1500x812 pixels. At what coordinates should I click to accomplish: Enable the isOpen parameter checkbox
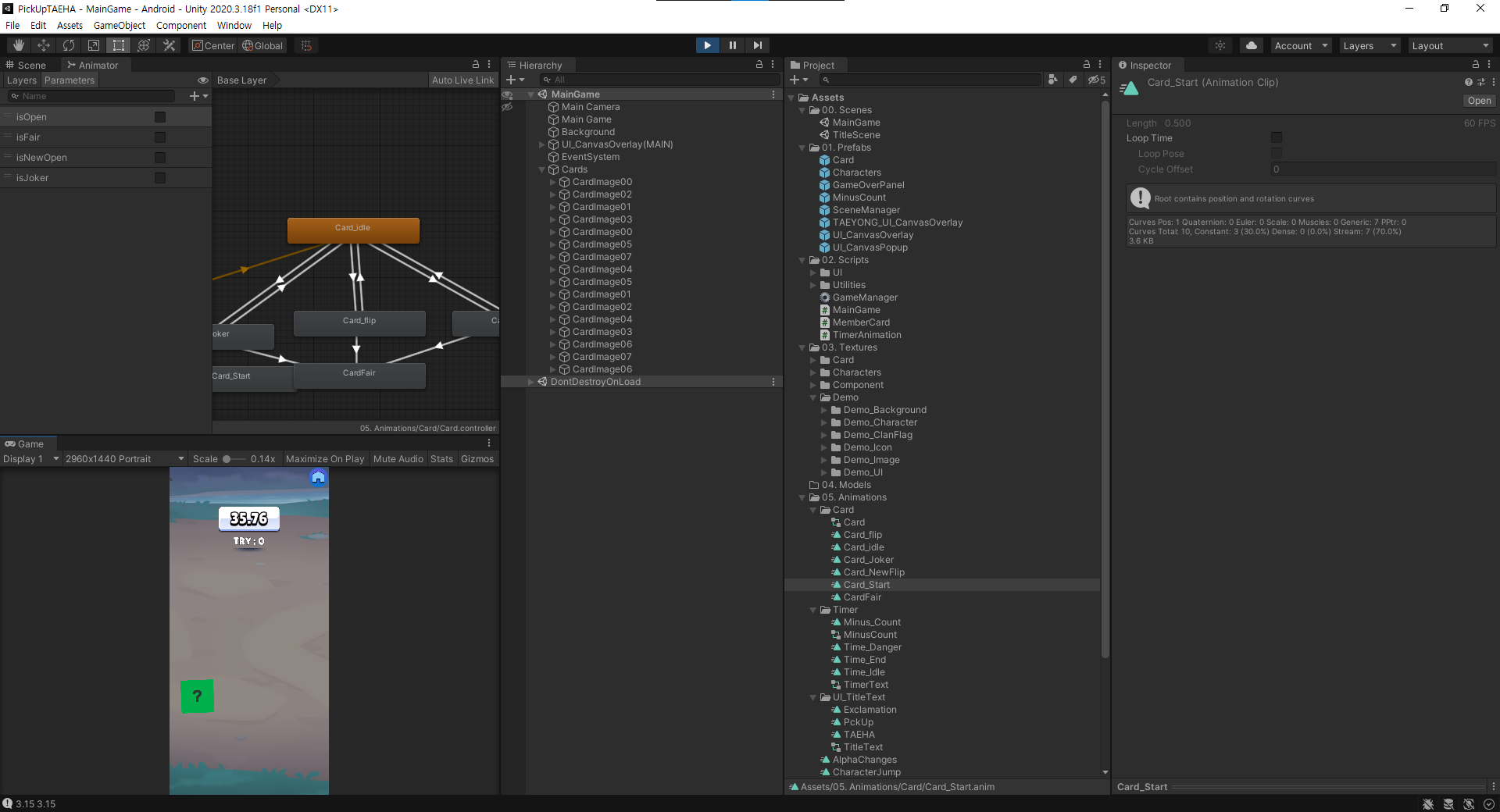(160, 117)
